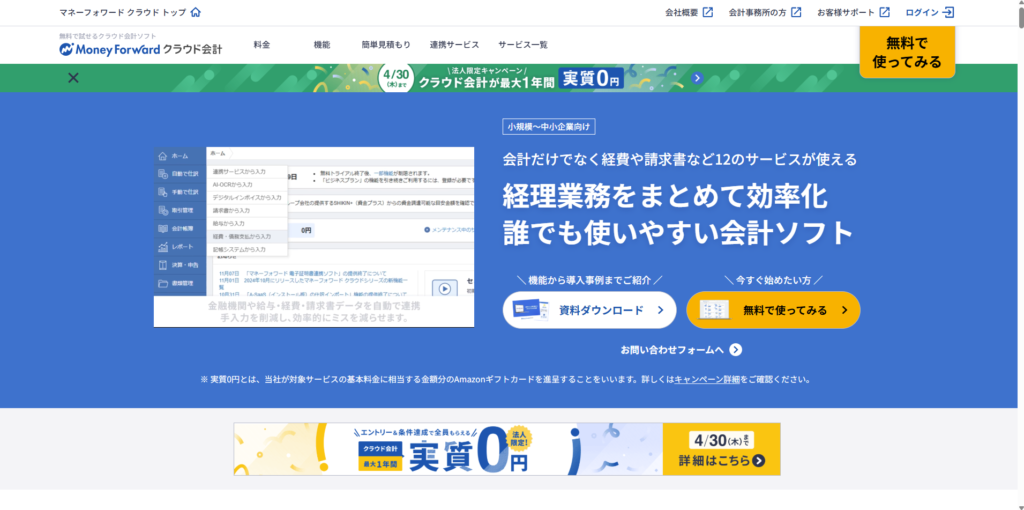This screenshot has width=1024, height=510.
Task: Click the hero section's orange 無料で使ってみる button
Action: click(x=773, y=310)
